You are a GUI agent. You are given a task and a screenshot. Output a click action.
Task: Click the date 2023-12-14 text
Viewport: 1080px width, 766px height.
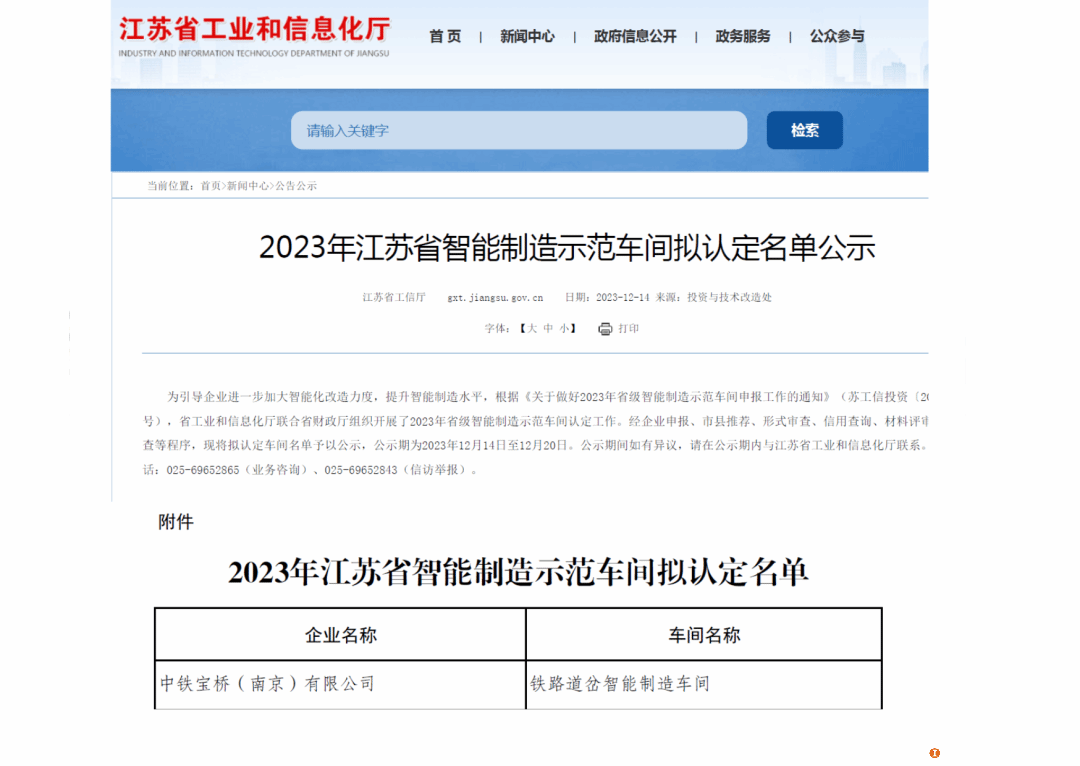623,298
